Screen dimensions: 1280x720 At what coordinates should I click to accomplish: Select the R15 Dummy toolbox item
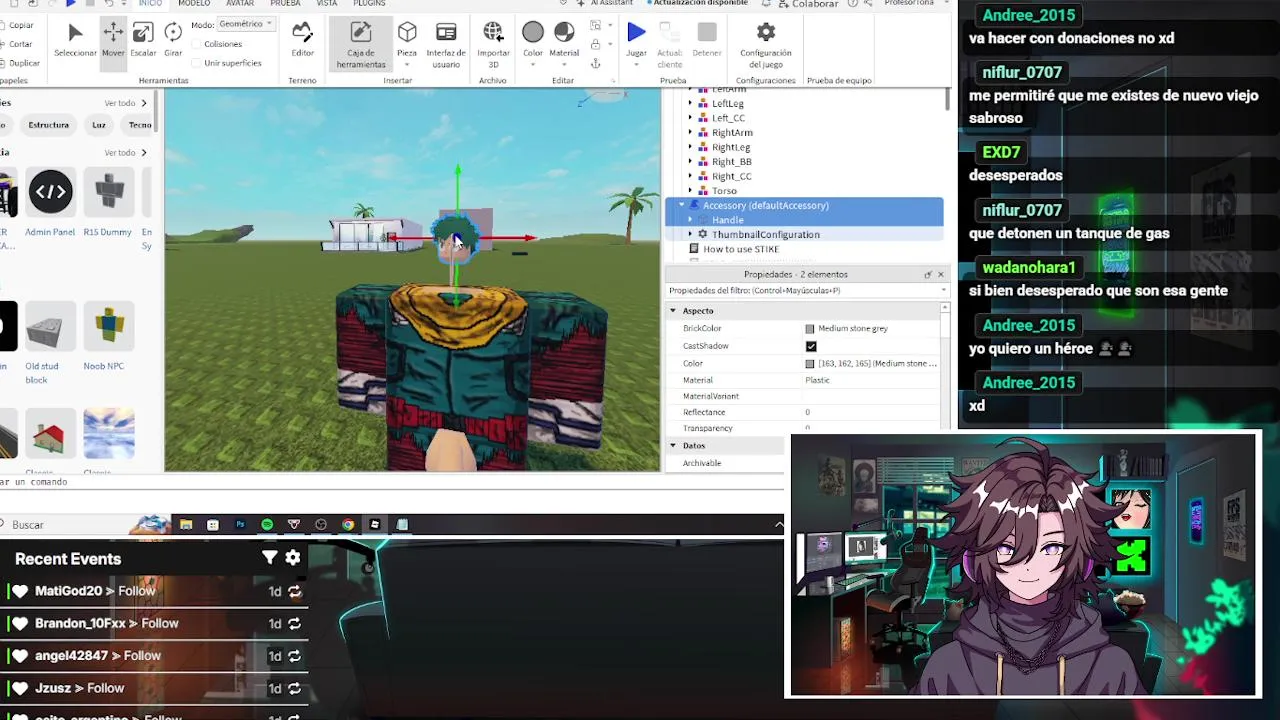click(108, 205)
